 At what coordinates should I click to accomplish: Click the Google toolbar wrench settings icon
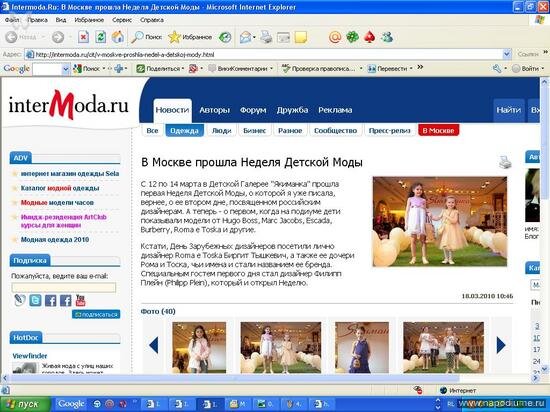[497, 69]
